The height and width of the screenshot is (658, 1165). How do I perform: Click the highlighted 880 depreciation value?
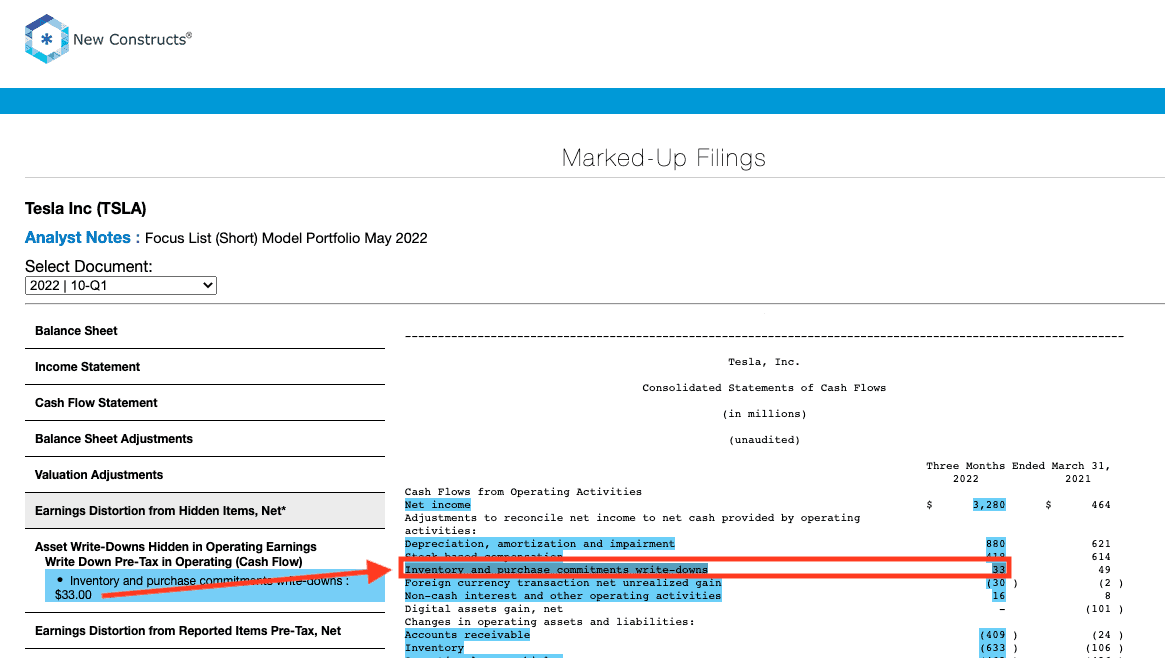click(996, 544)
